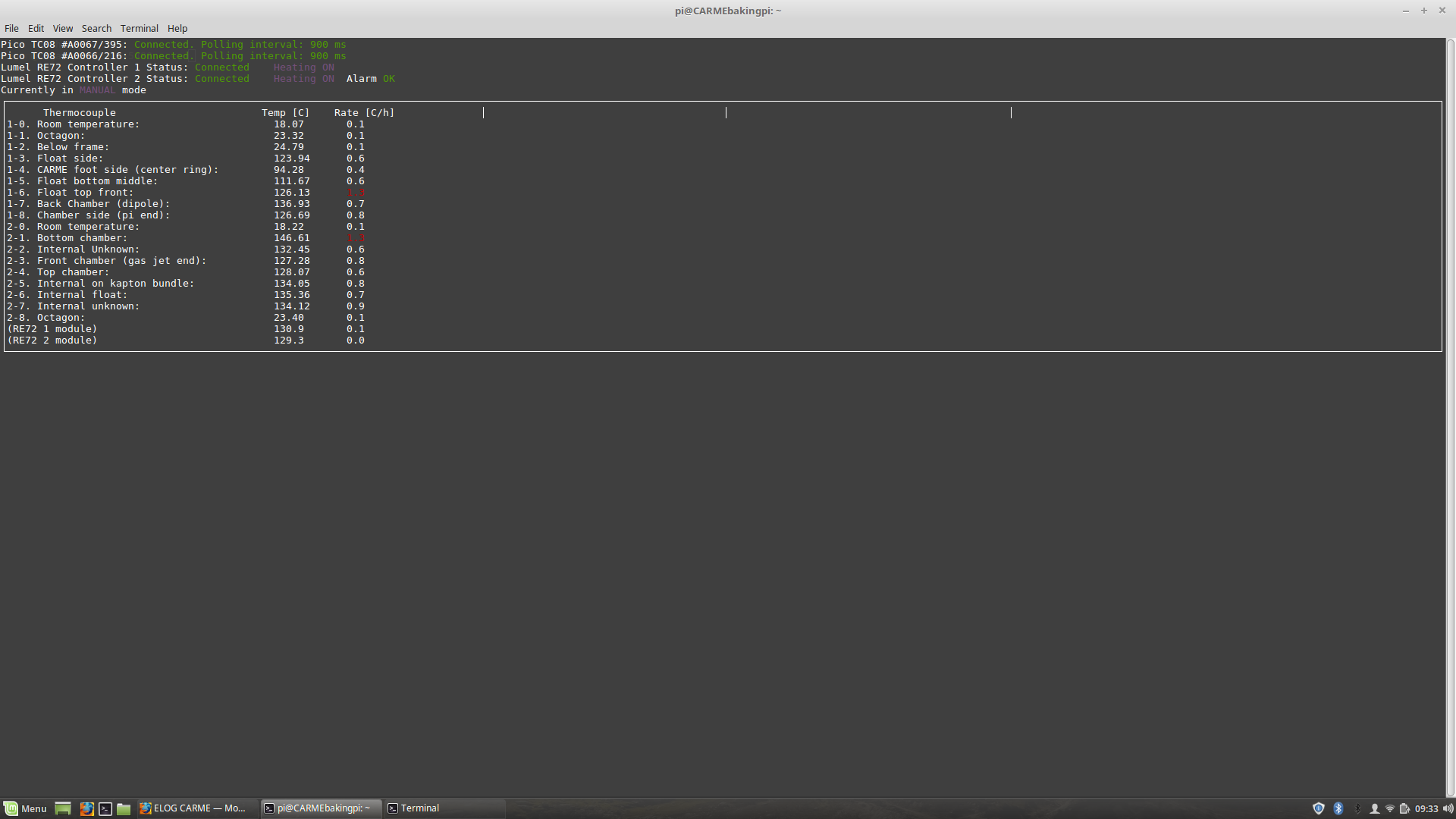Open the shield update manager tray icon
This screenshot has height=819, width=1456.
(x=1319, y=809)
